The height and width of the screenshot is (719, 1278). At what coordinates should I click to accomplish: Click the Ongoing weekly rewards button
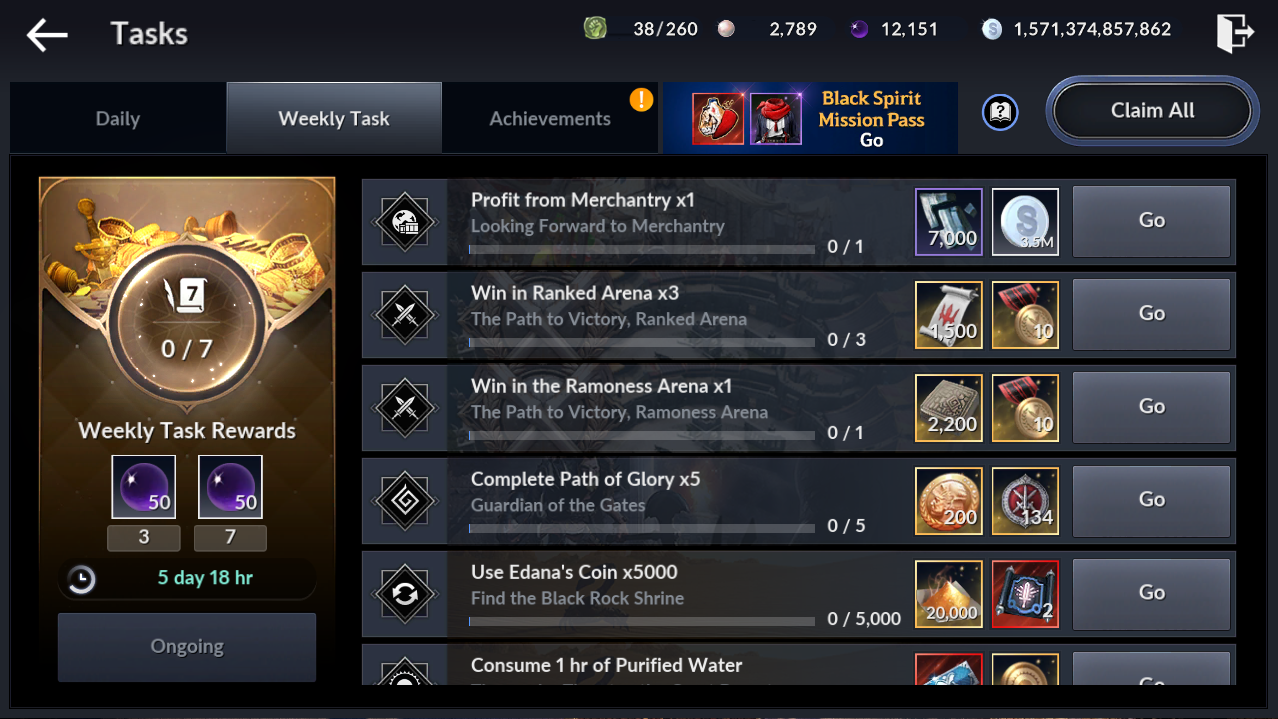tap(187, 646)
